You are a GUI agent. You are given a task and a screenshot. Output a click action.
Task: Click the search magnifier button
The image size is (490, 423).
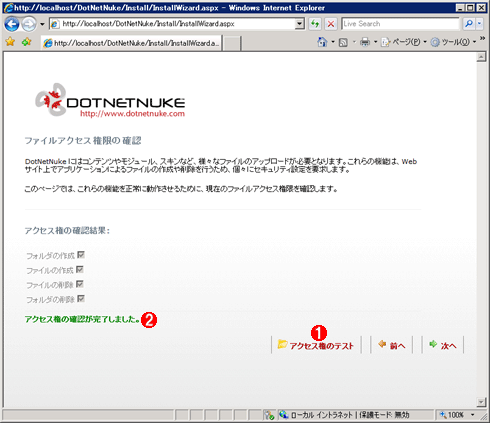point(469,24)
